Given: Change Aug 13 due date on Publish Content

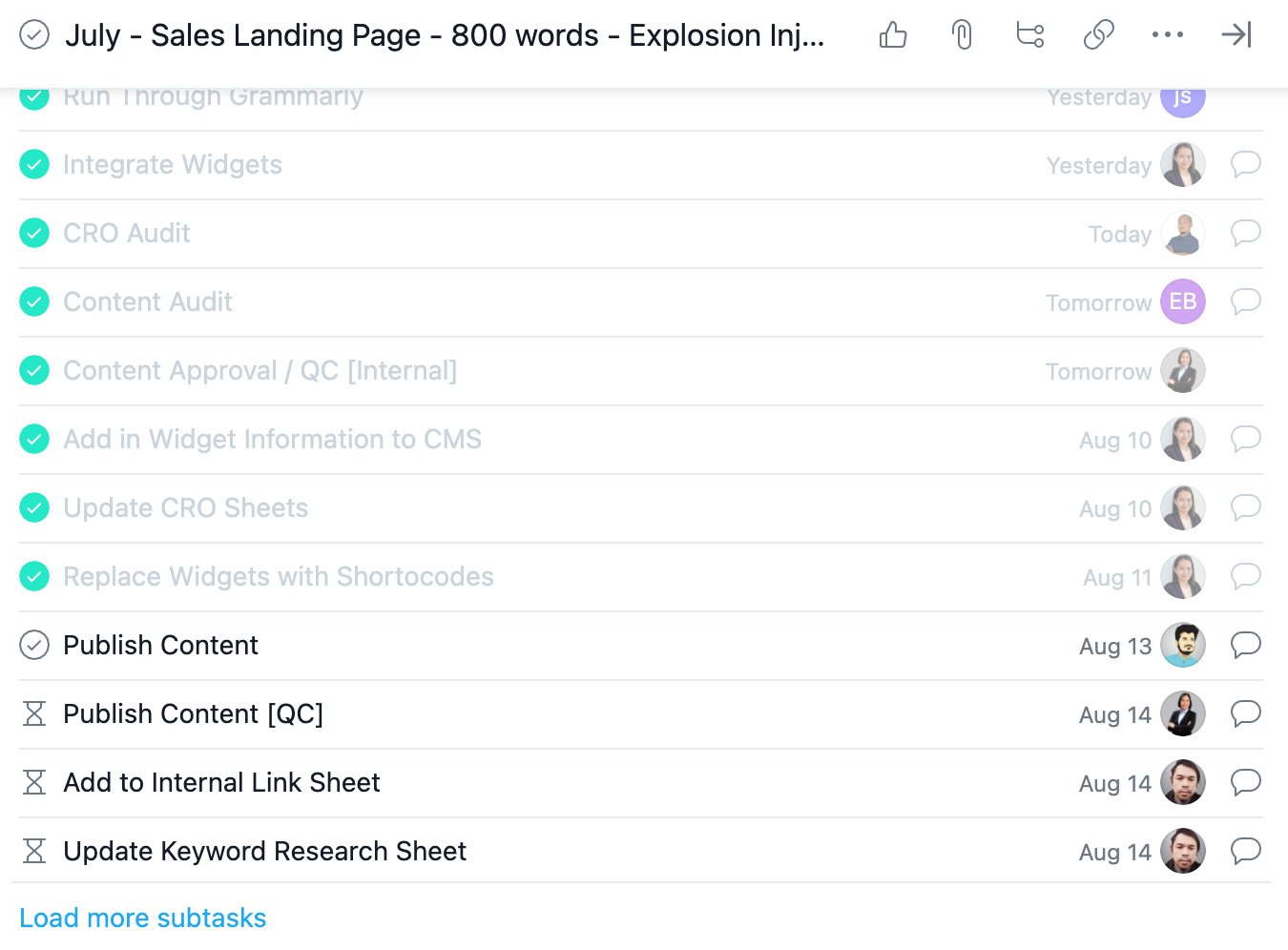Looking at the screenshot, I should point(1115,647).
